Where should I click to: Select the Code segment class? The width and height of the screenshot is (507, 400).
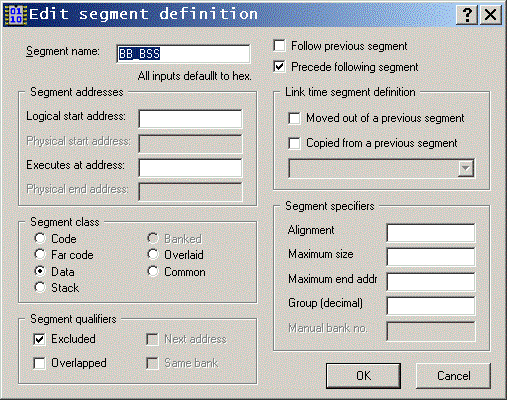tap(40, 238)
